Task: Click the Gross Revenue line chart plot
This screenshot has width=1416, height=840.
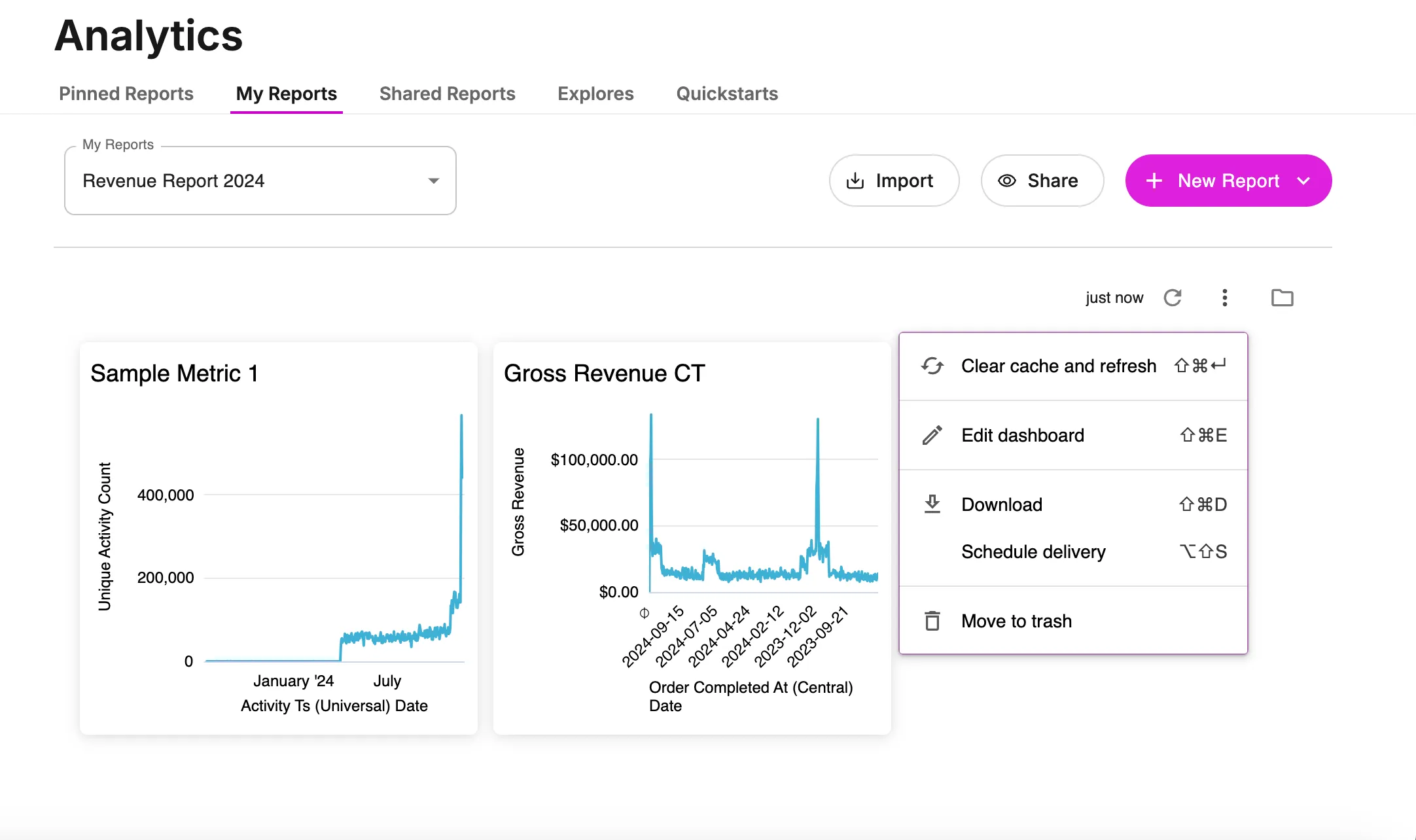Action: (x=764, y=502)
